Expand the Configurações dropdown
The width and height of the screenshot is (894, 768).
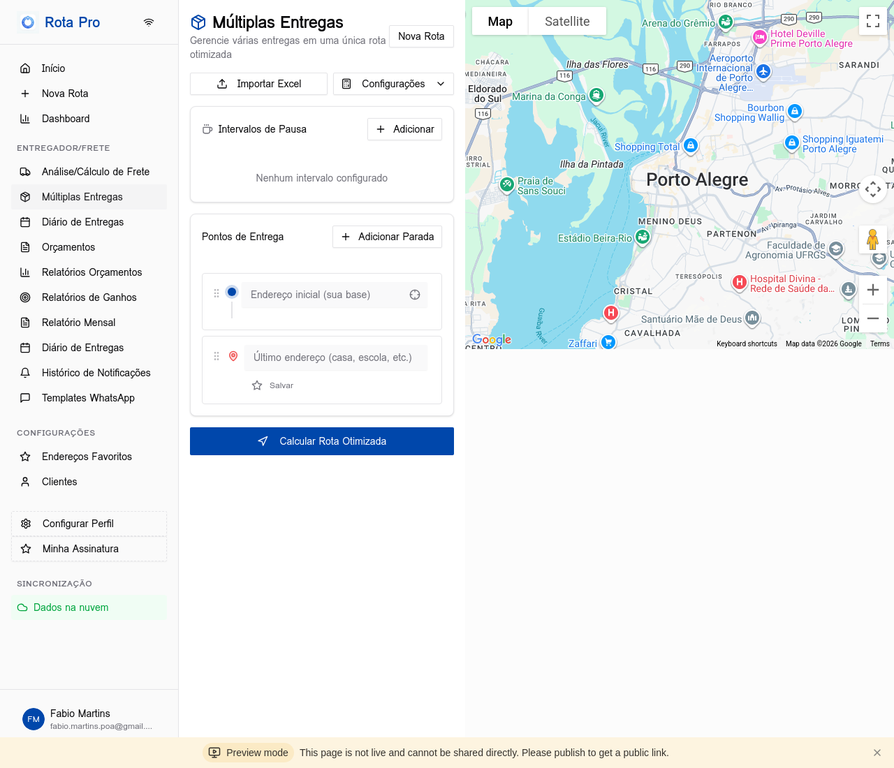tap(393, 84)
